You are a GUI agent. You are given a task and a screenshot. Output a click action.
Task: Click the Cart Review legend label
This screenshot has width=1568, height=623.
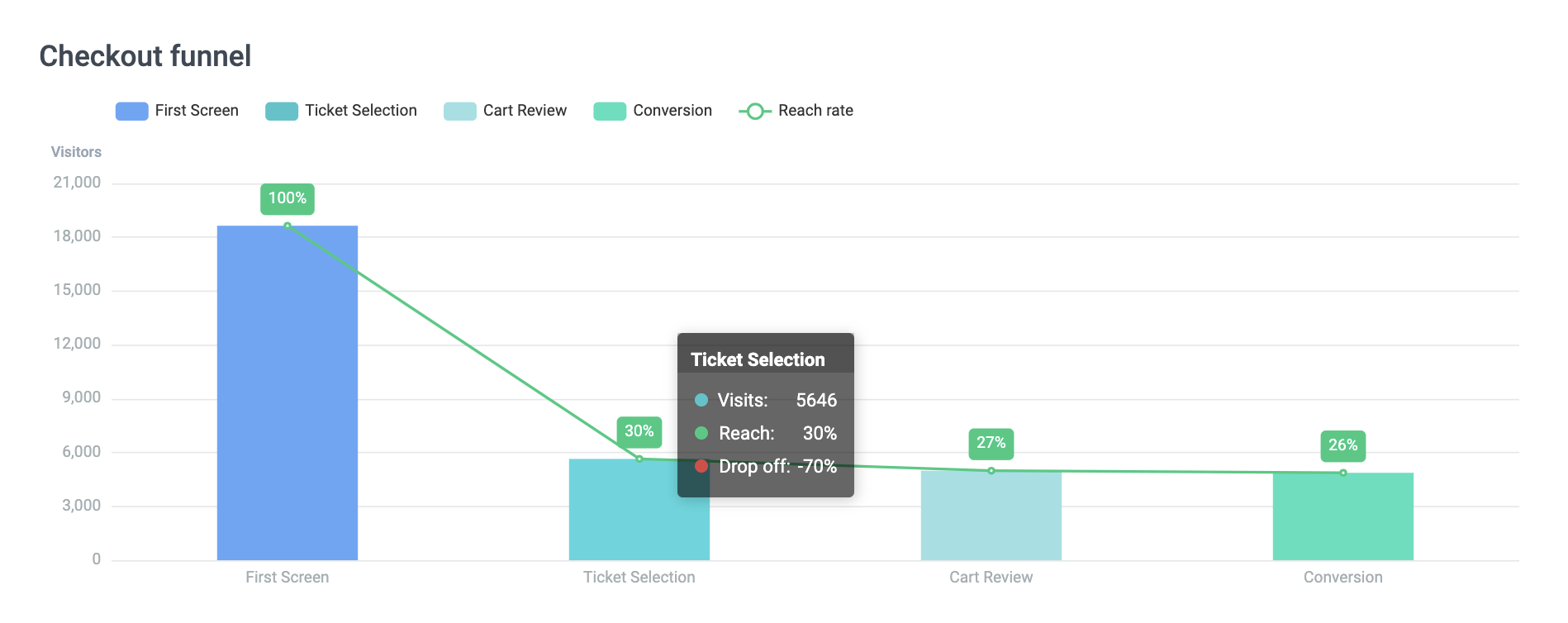525,111
